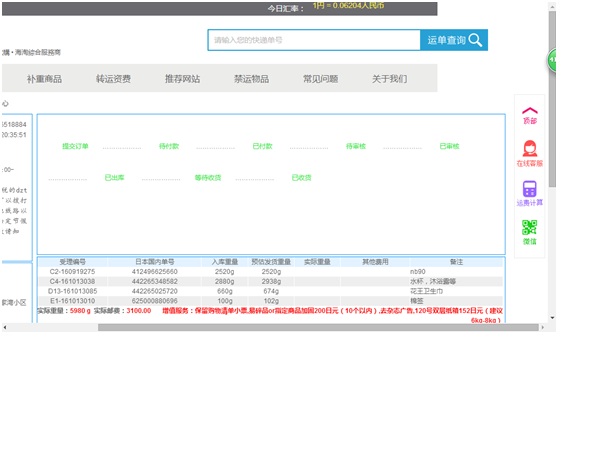Click the 已出库 status step
The height and width of the screenshot is (460, 614).
click(114, 178)
